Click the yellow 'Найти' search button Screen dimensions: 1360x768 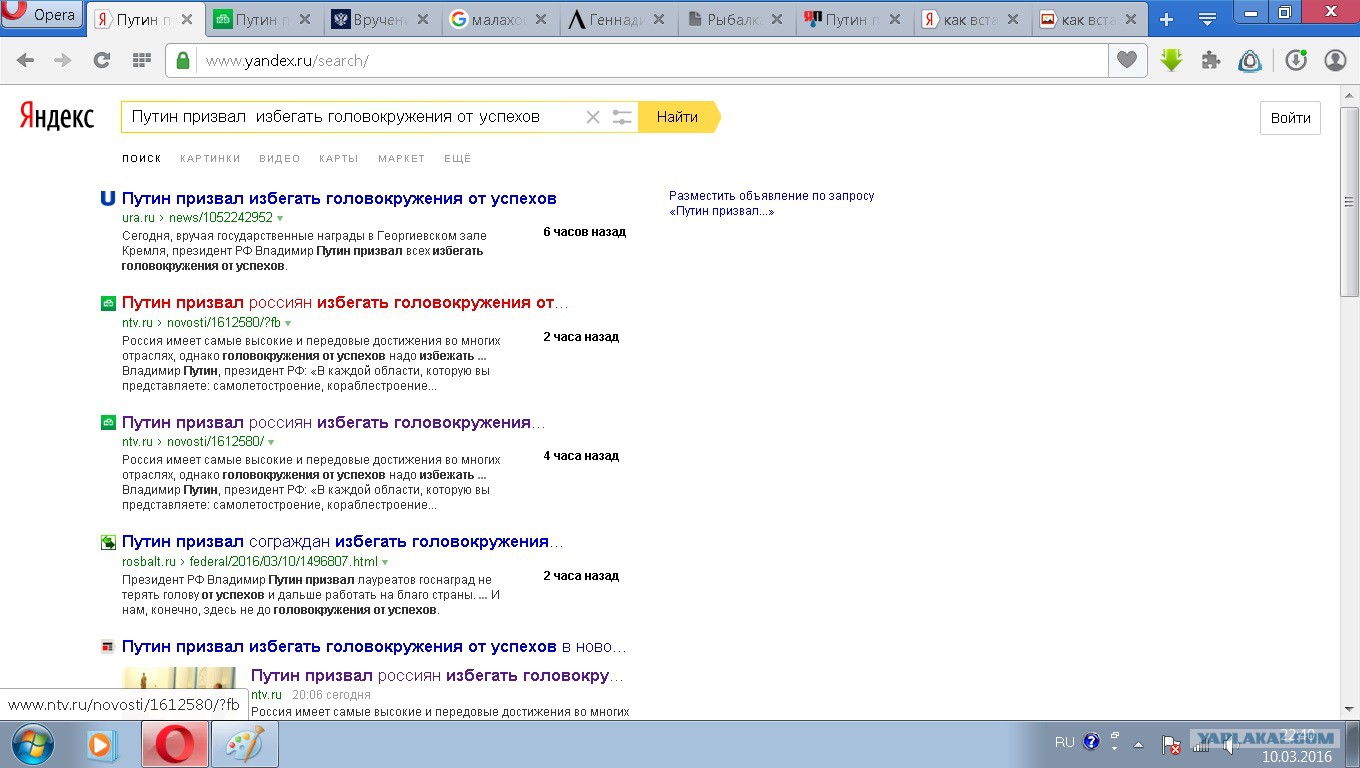pos(678,117)
